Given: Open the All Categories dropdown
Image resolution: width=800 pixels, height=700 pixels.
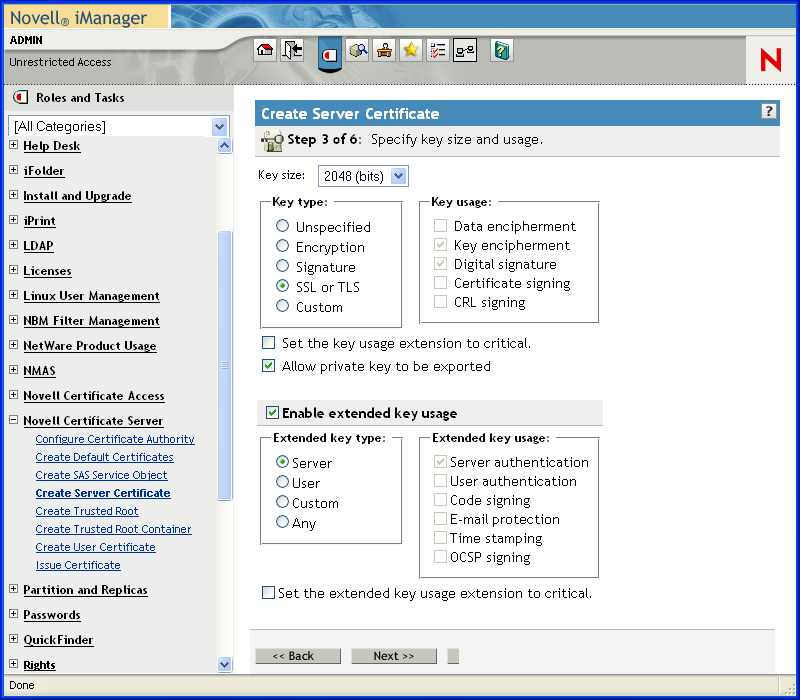Looking at the screenshot, I should pyautogui.click(x=119, y=126).
